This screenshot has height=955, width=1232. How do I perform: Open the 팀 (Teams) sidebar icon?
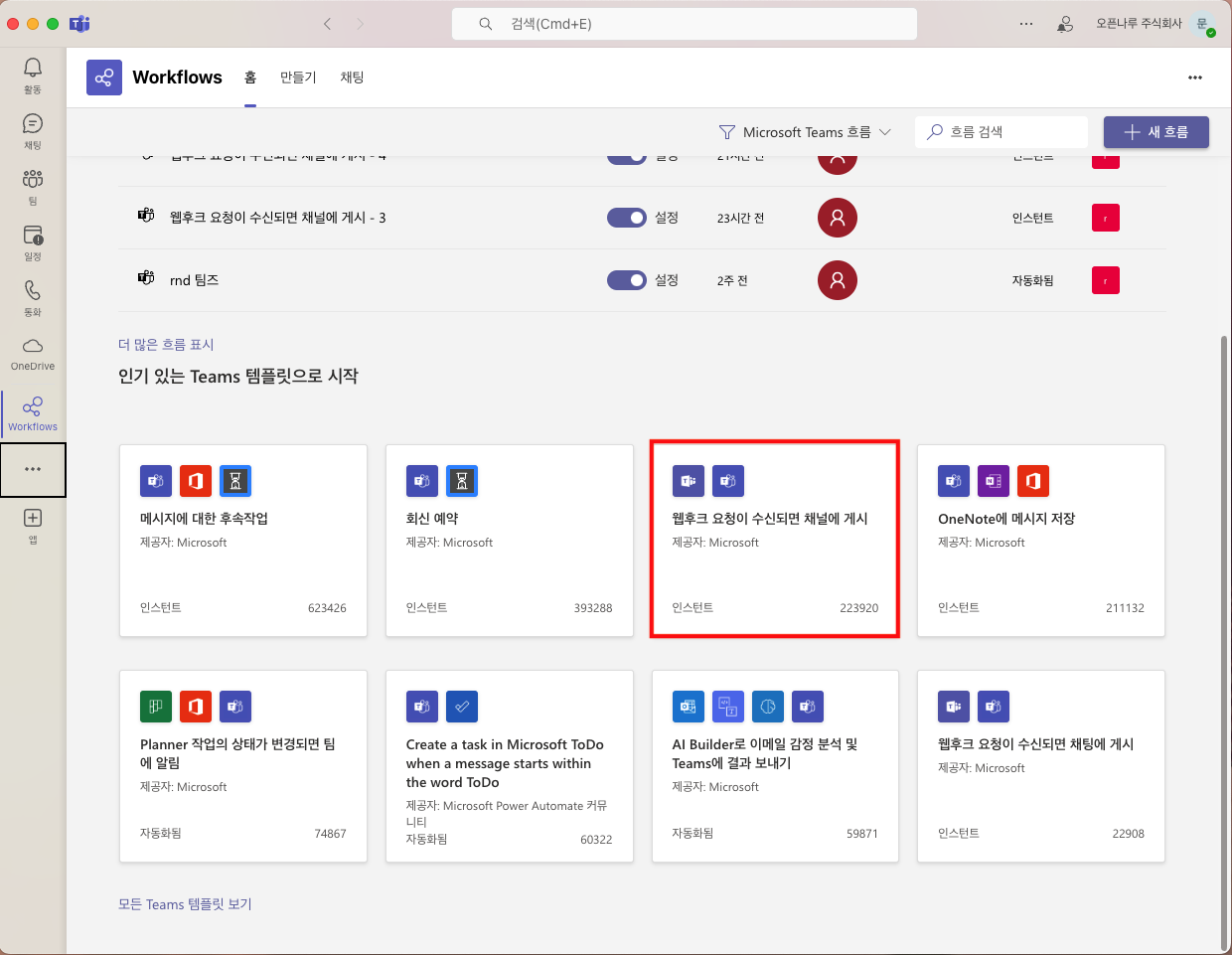click(33, 185)
